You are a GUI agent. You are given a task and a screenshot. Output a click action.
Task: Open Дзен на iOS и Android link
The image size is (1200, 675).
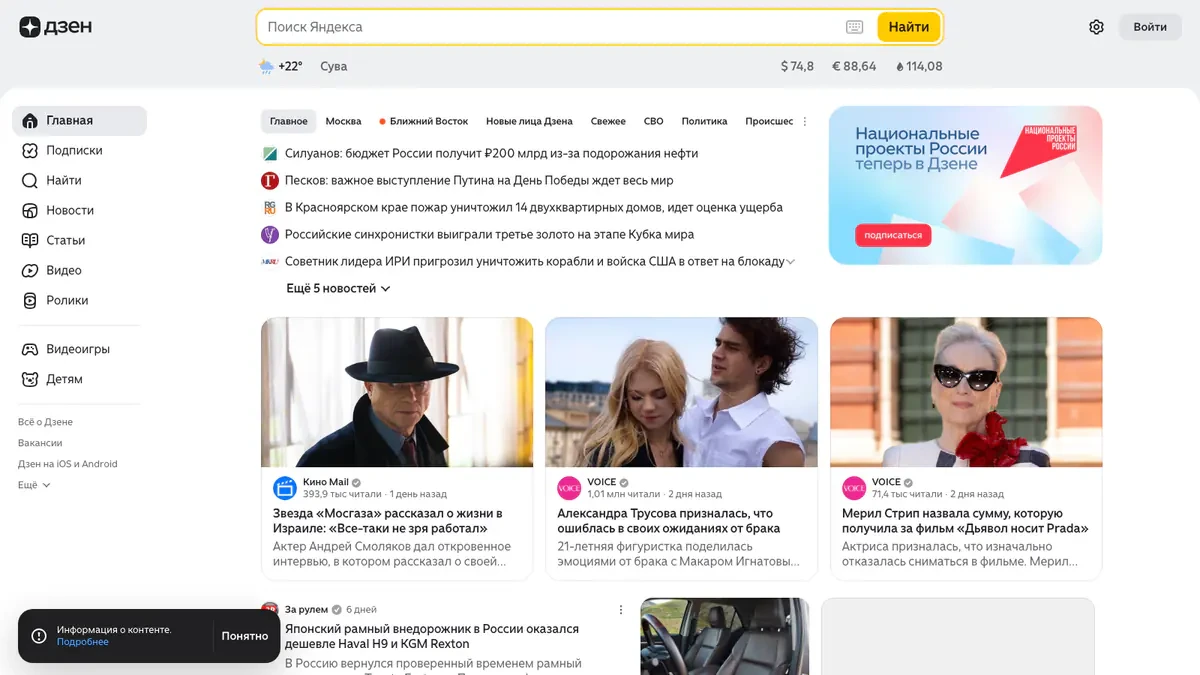[x=67, y=464]
